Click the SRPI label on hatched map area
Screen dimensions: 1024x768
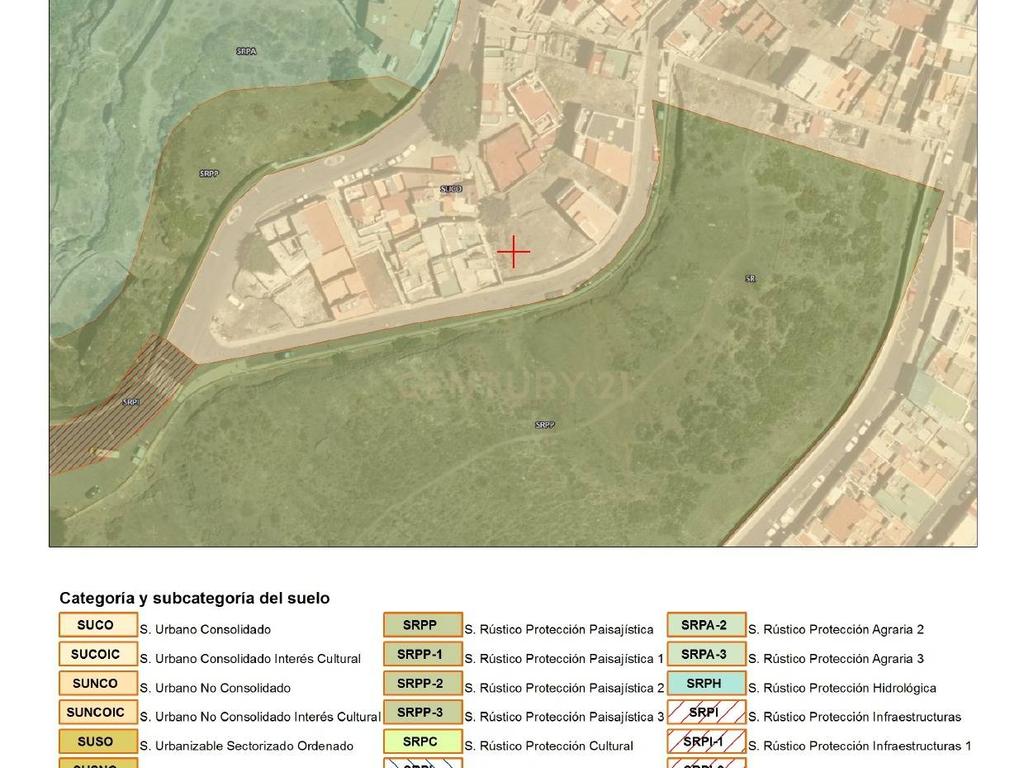click(x=131, y=402)
